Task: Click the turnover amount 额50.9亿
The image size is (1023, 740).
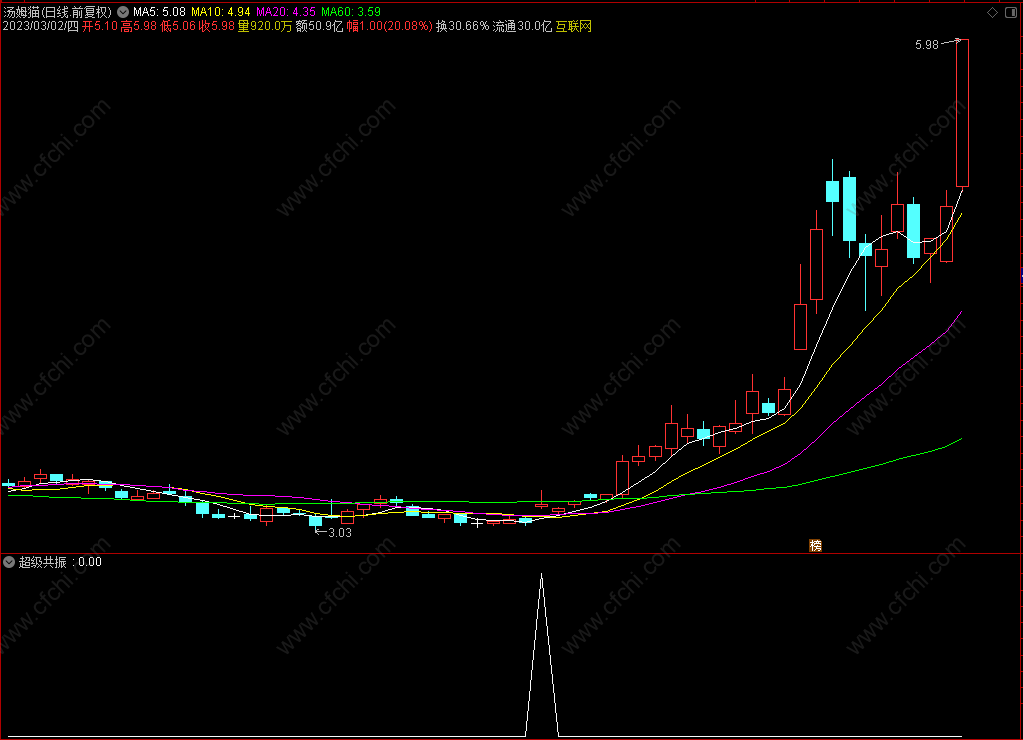Action: (319, 26)
